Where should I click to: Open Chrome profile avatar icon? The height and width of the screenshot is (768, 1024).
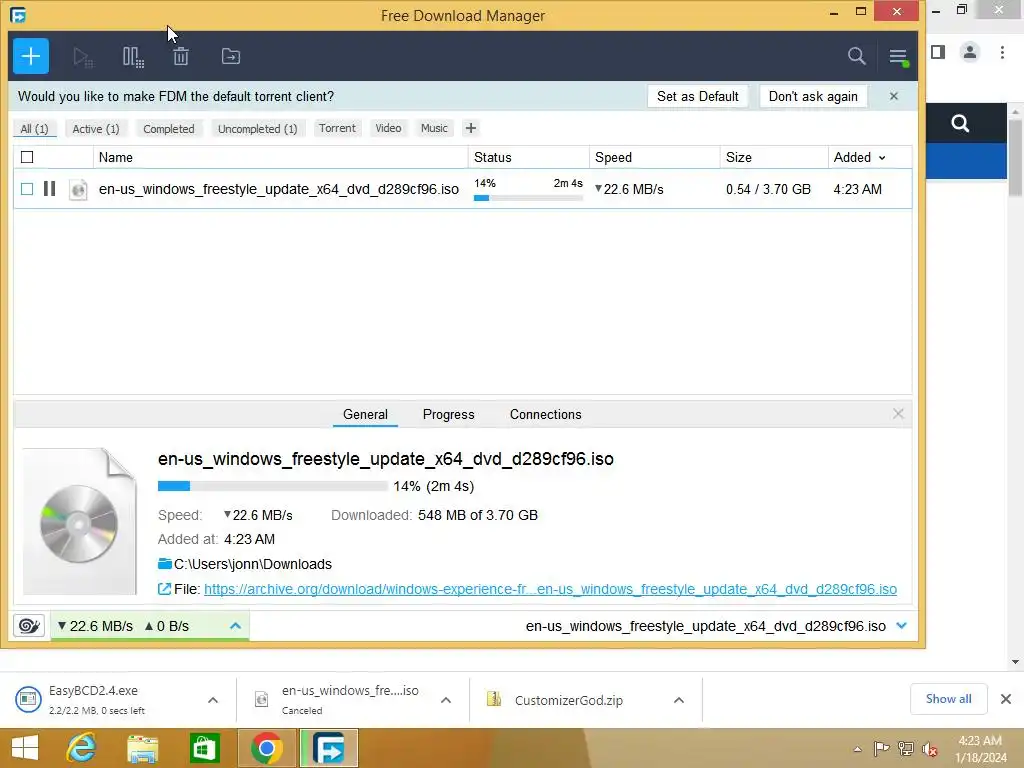pos(970,52)
